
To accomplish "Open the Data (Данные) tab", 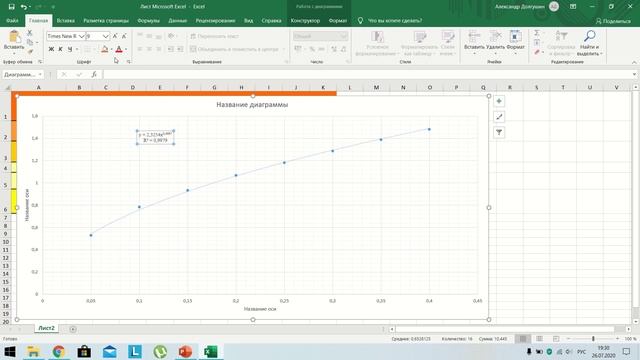I will (x=178, y=20).
